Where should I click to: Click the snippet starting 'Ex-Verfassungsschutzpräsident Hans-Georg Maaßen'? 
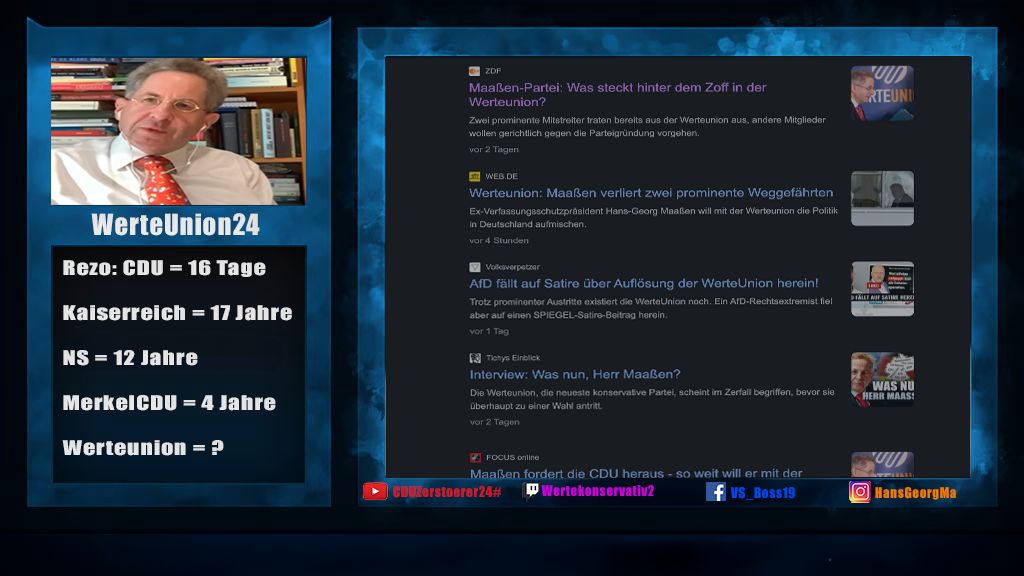(x=653, y=217)
